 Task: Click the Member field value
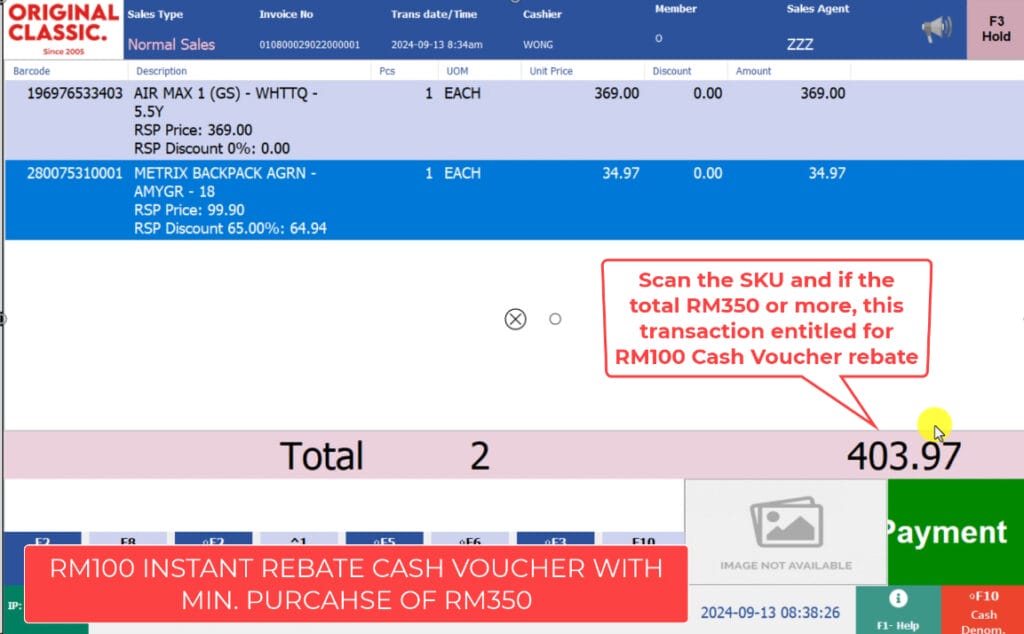658,39
